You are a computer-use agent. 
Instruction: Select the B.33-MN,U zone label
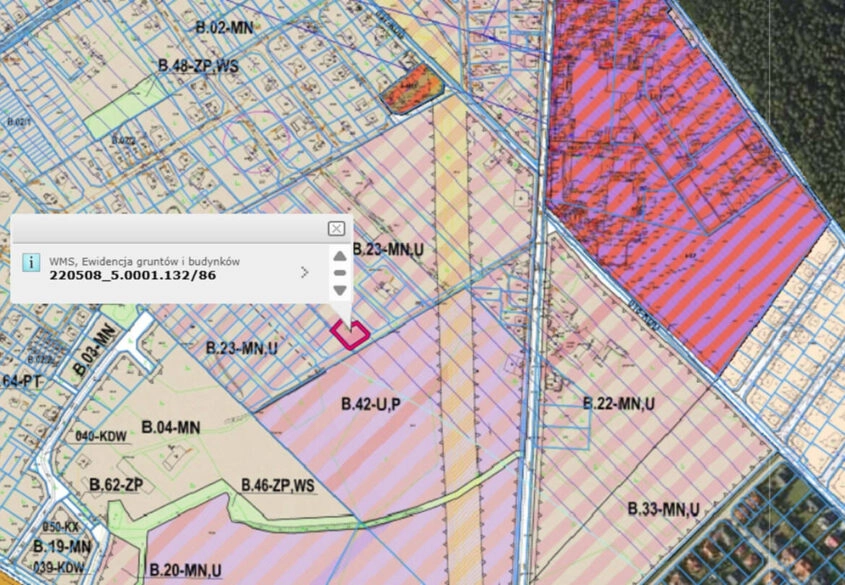pos(663,510)
